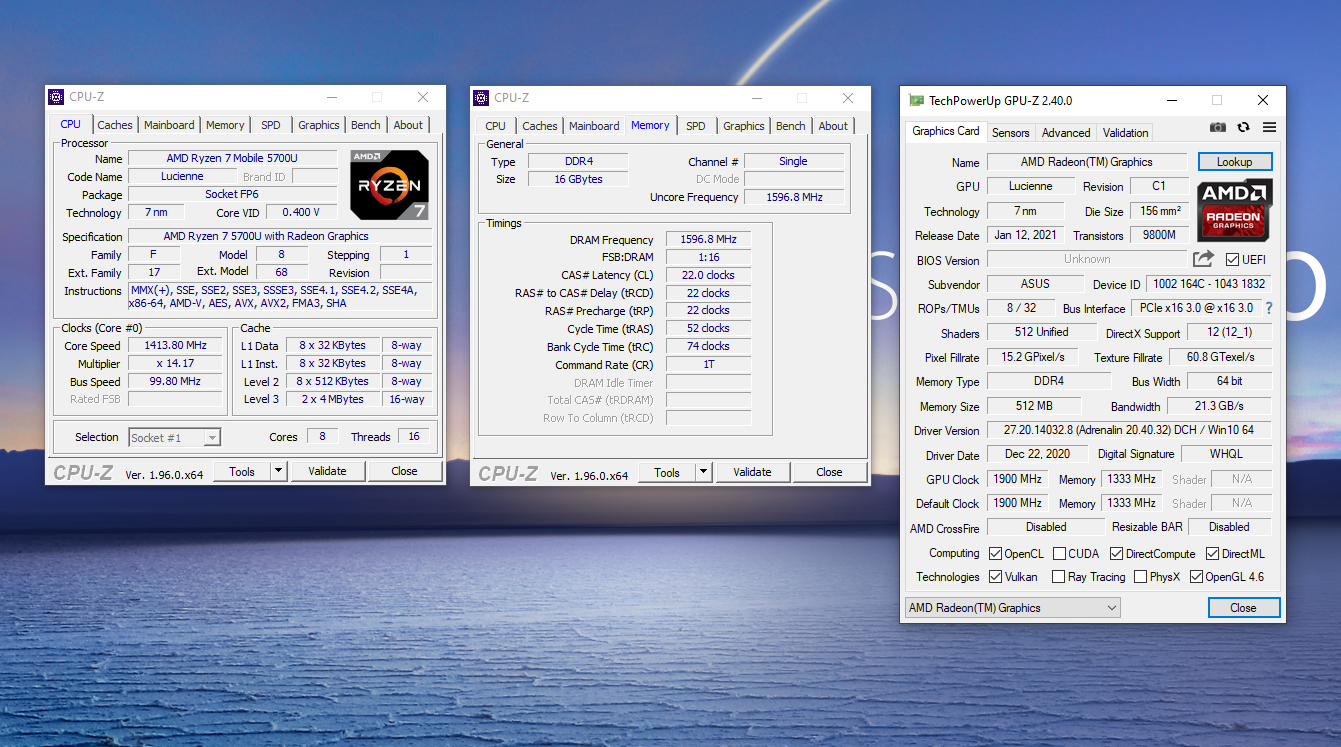Click the Threads count 16 value
The height and width of the screenshot is (747, 1341).
pos(414,437)
